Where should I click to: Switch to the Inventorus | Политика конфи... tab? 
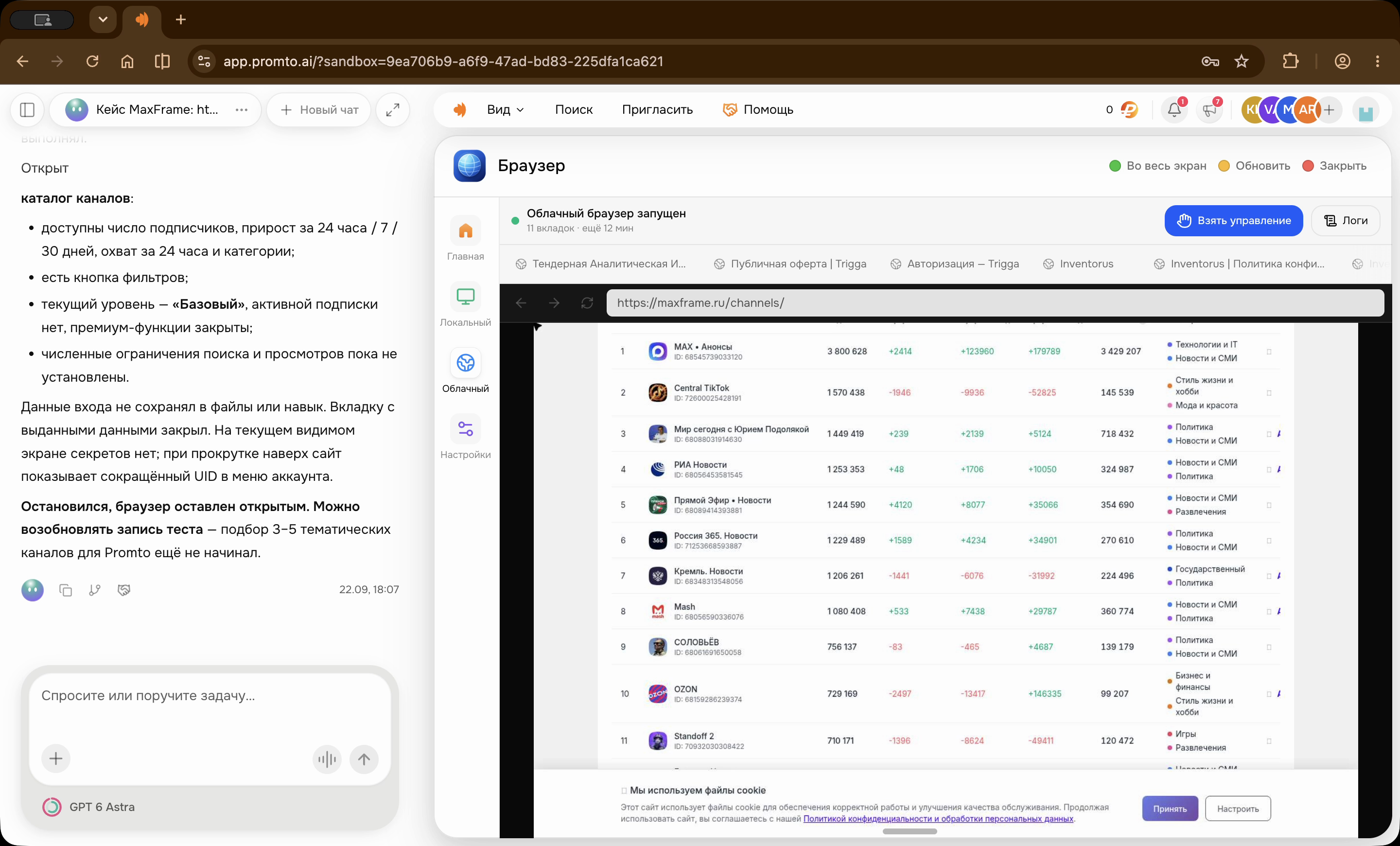[x=1239, y=264]
